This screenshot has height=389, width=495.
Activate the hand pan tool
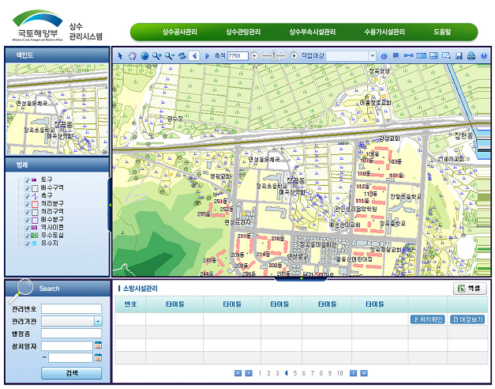tap(132, 56)
